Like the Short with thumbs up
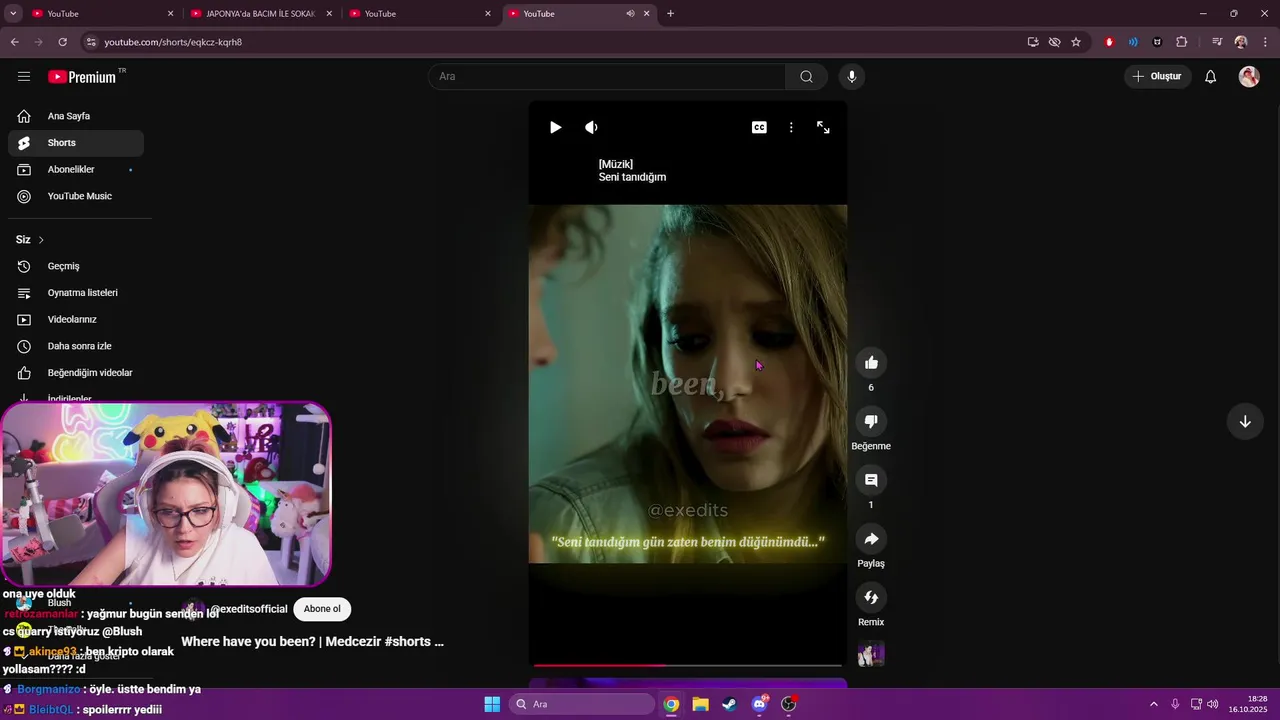The image size is (1280, 720). 871,363
